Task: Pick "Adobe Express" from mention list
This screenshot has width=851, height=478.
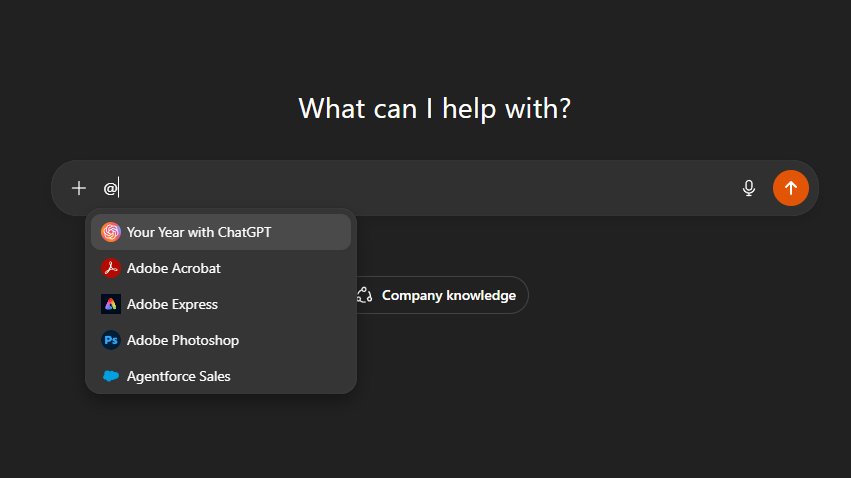Action: coord(221,304)
